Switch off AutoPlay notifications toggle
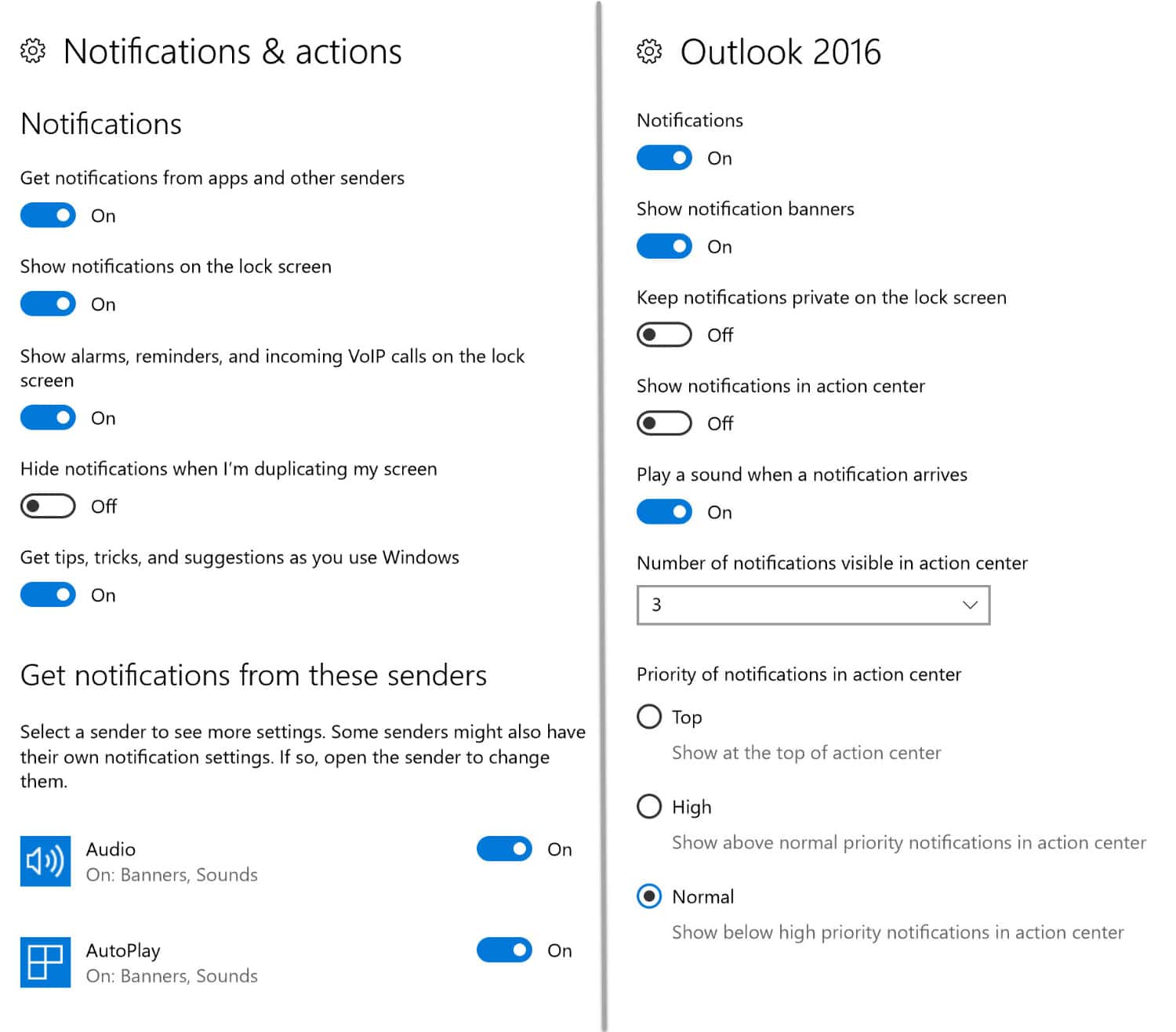 (504, 950)
